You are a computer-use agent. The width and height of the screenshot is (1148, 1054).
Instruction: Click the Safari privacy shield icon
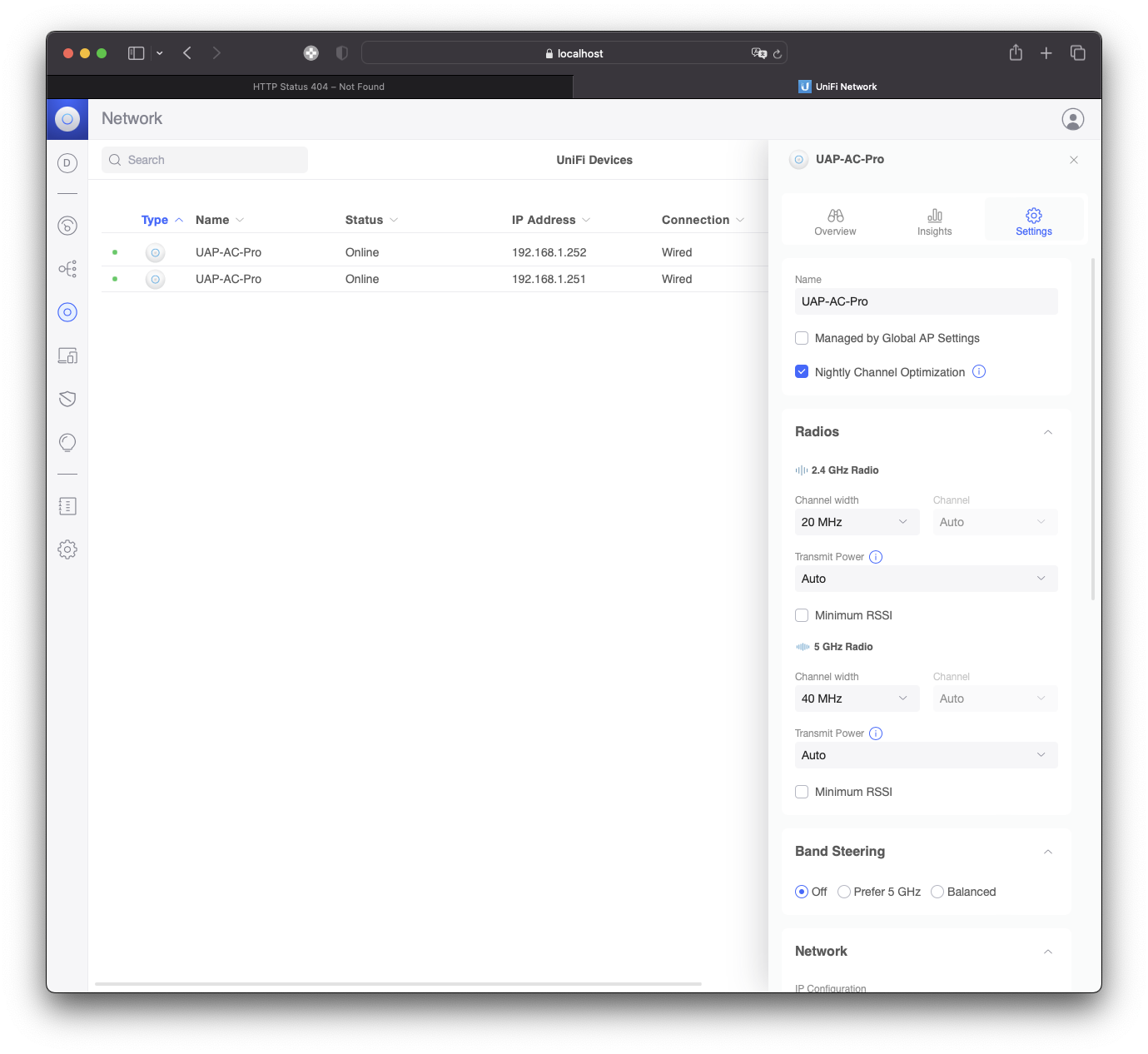pyautogui.click(x=341, y=53)
